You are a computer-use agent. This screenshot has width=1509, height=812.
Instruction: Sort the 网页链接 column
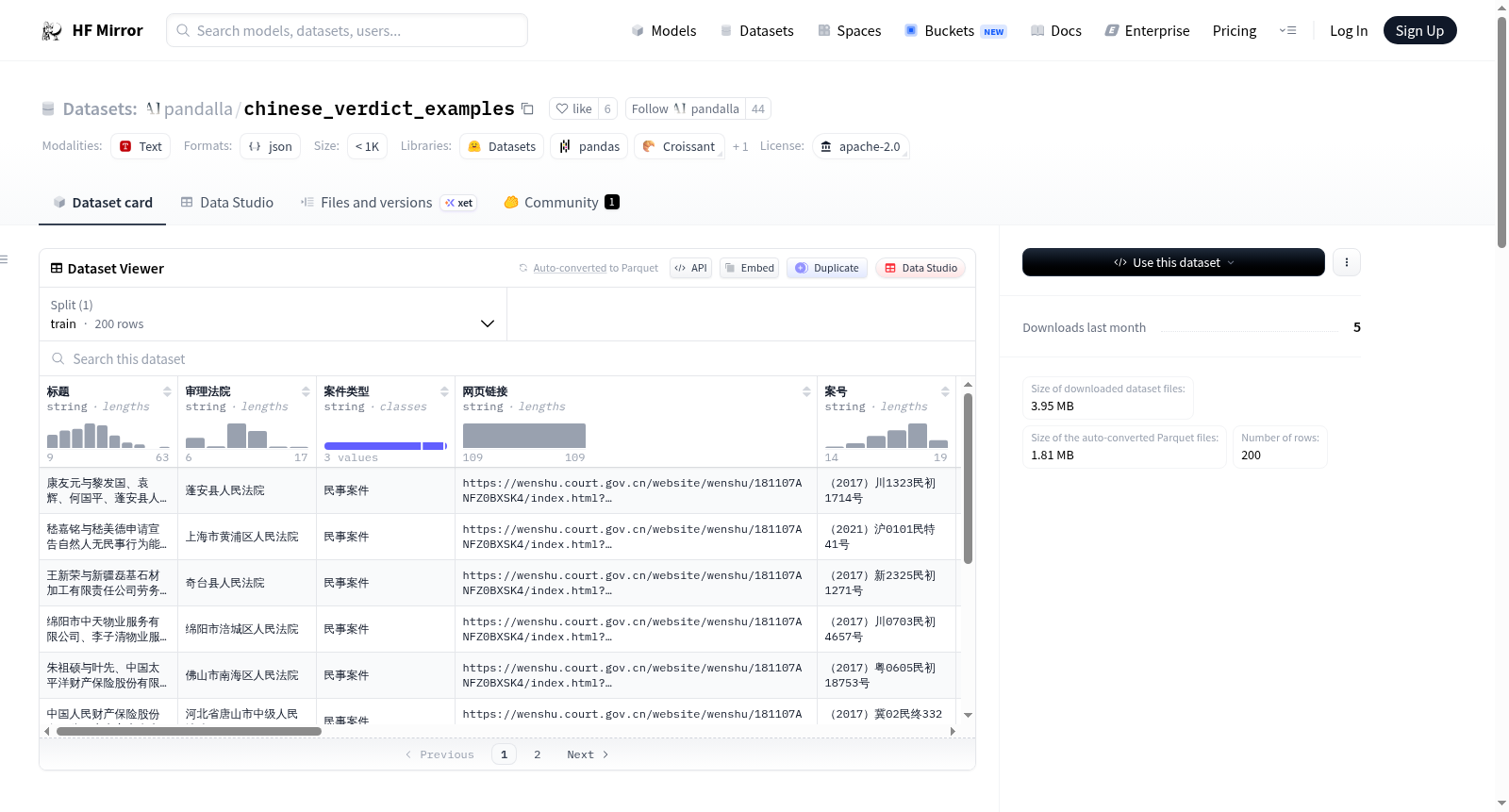click(x=806, y=391)
